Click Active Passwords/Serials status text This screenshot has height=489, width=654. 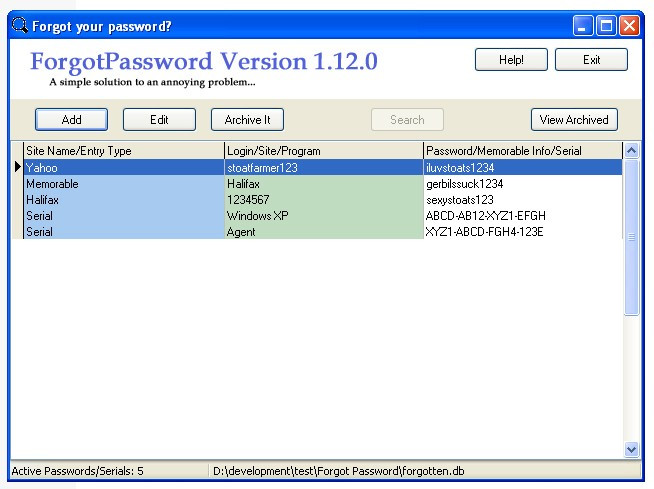click(x=78, y=471)
